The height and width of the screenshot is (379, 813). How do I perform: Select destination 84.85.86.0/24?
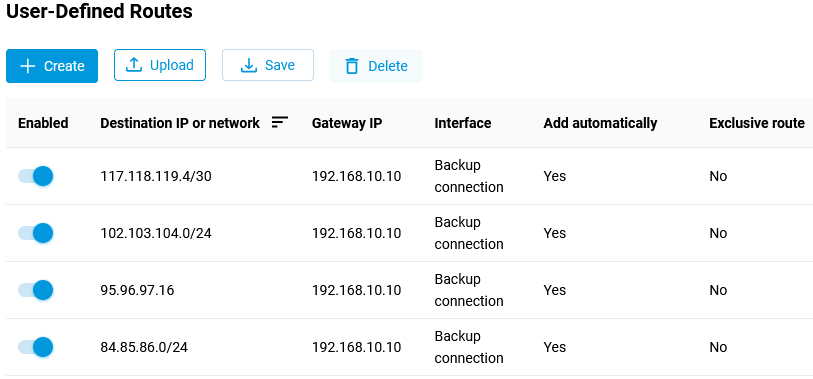(144, 347)
